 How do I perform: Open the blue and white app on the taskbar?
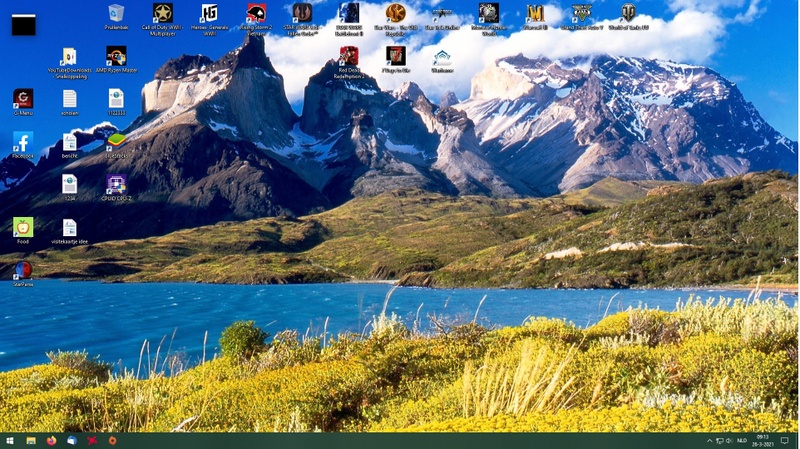(x=72, y=440)
